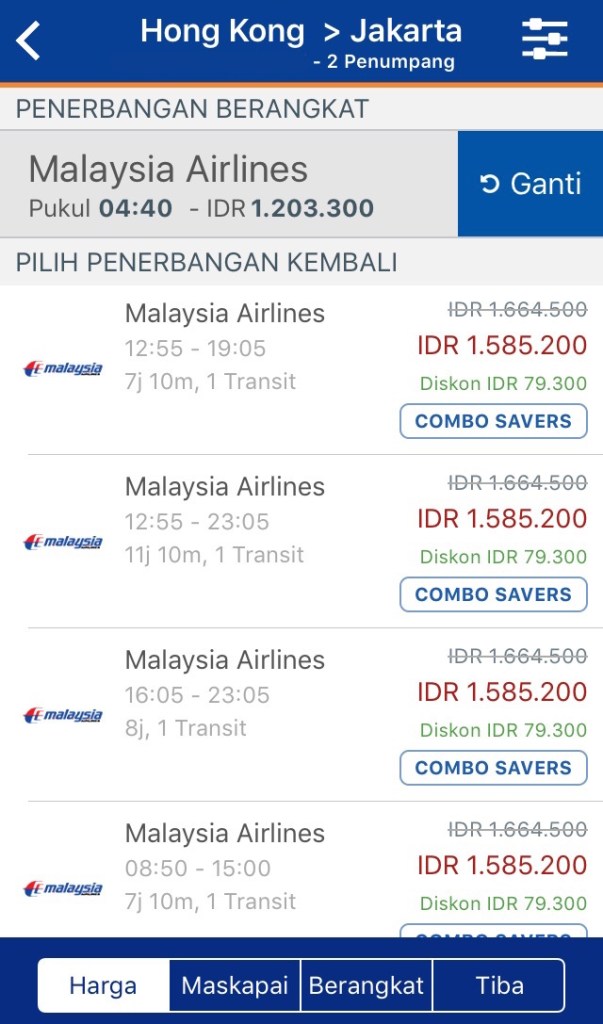Viewport: 603px width, 1024px height.
Task: Open the Maskapai tab
Action: pyautogui.click(x=234, y=985)
